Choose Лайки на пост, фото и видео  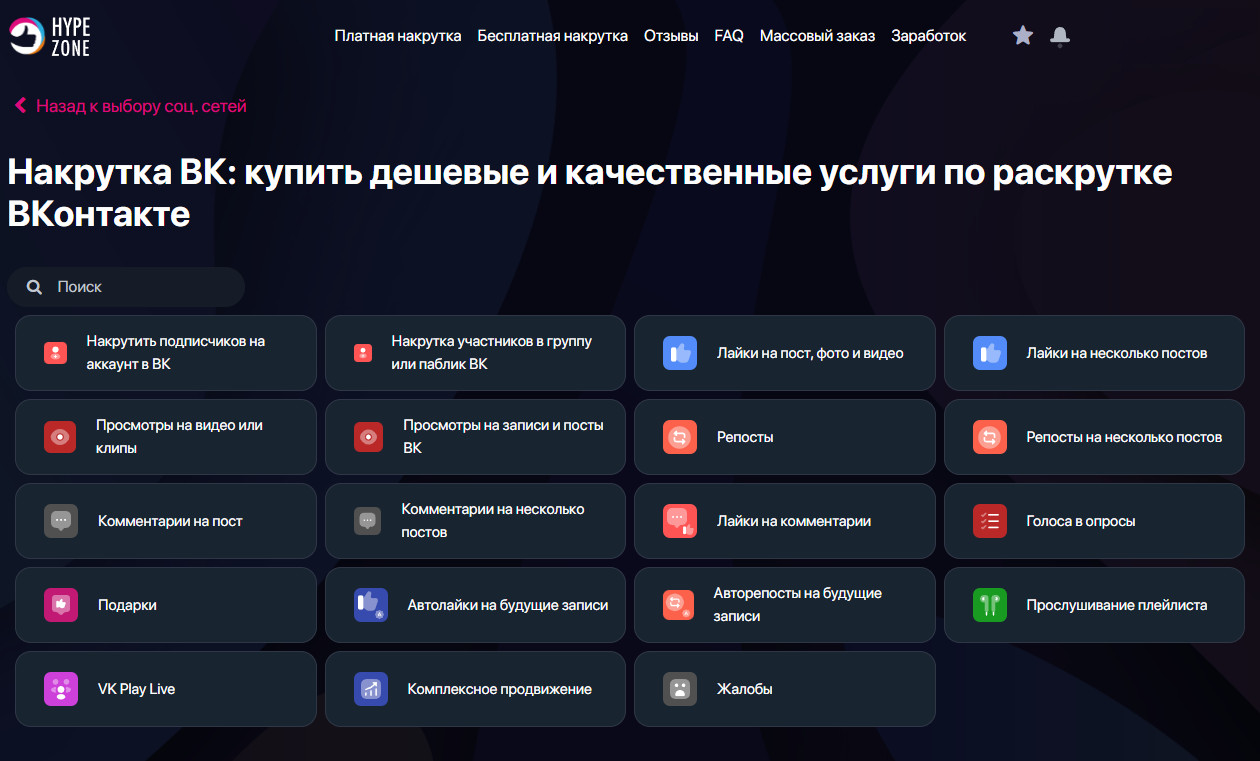810,353
